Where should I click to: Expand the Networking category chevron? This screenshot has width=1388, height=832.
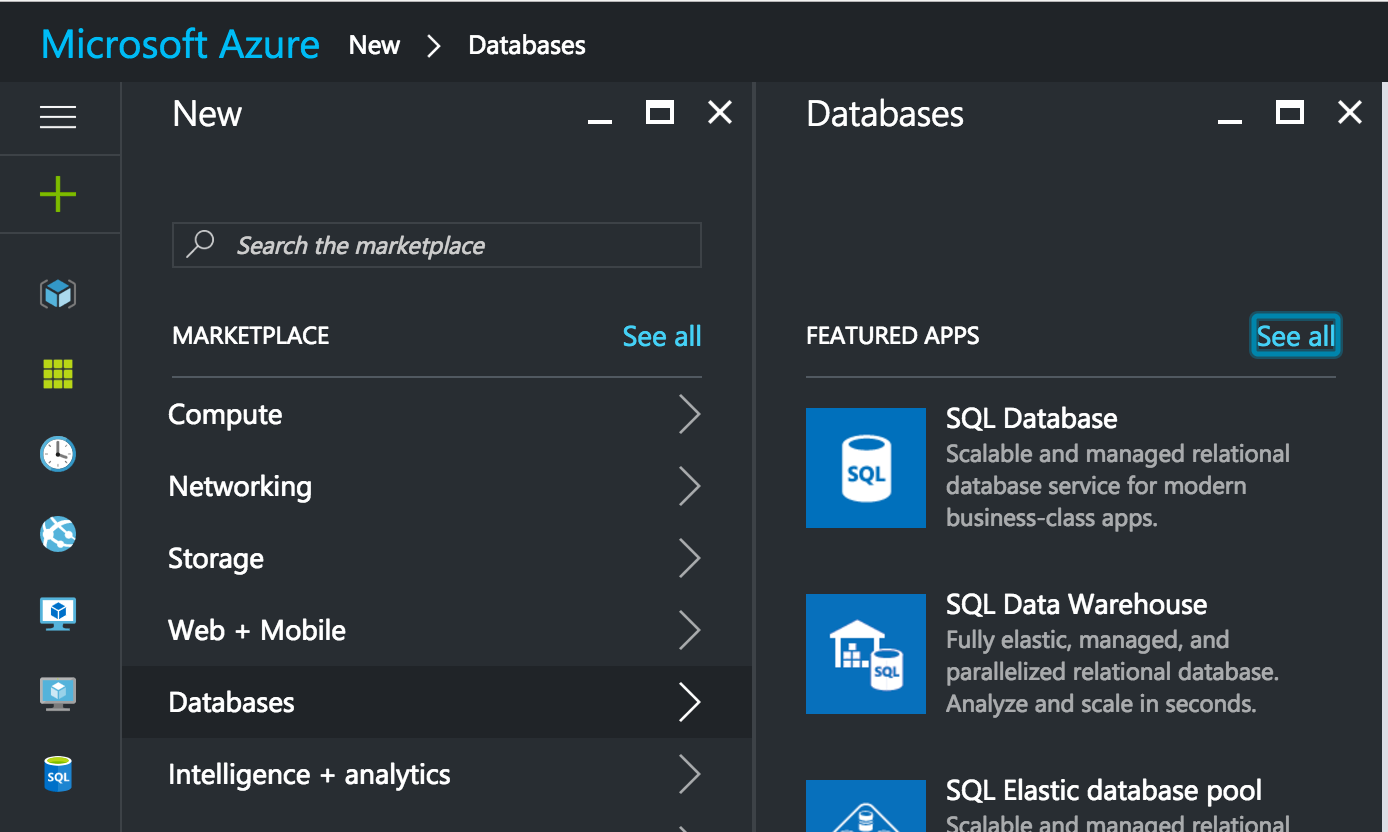point(689,486)
